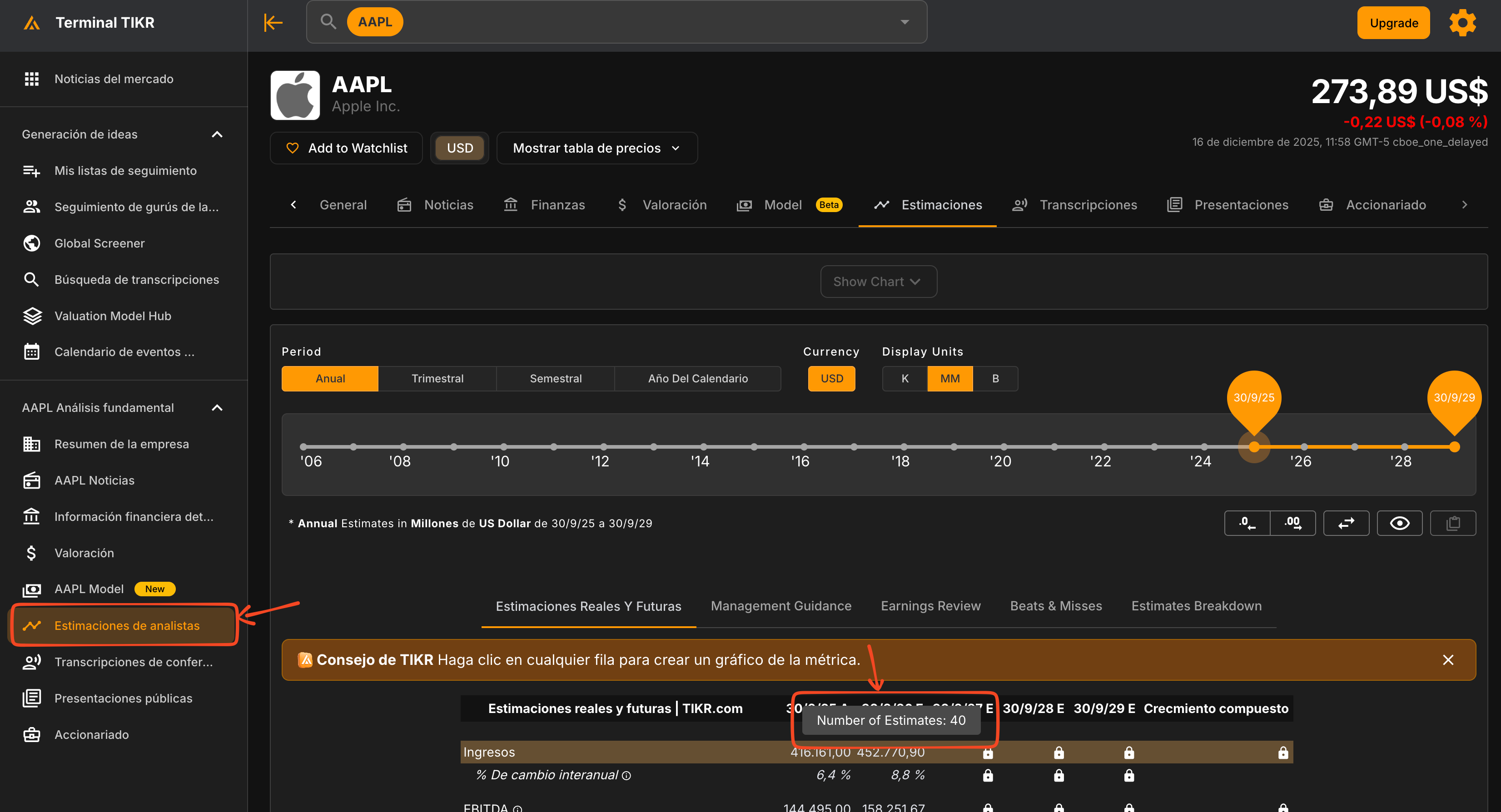Toggle the eye visibility button
Image resolution: width=1501 pixels, height=812 pixels.
(x=1399, y=523)
